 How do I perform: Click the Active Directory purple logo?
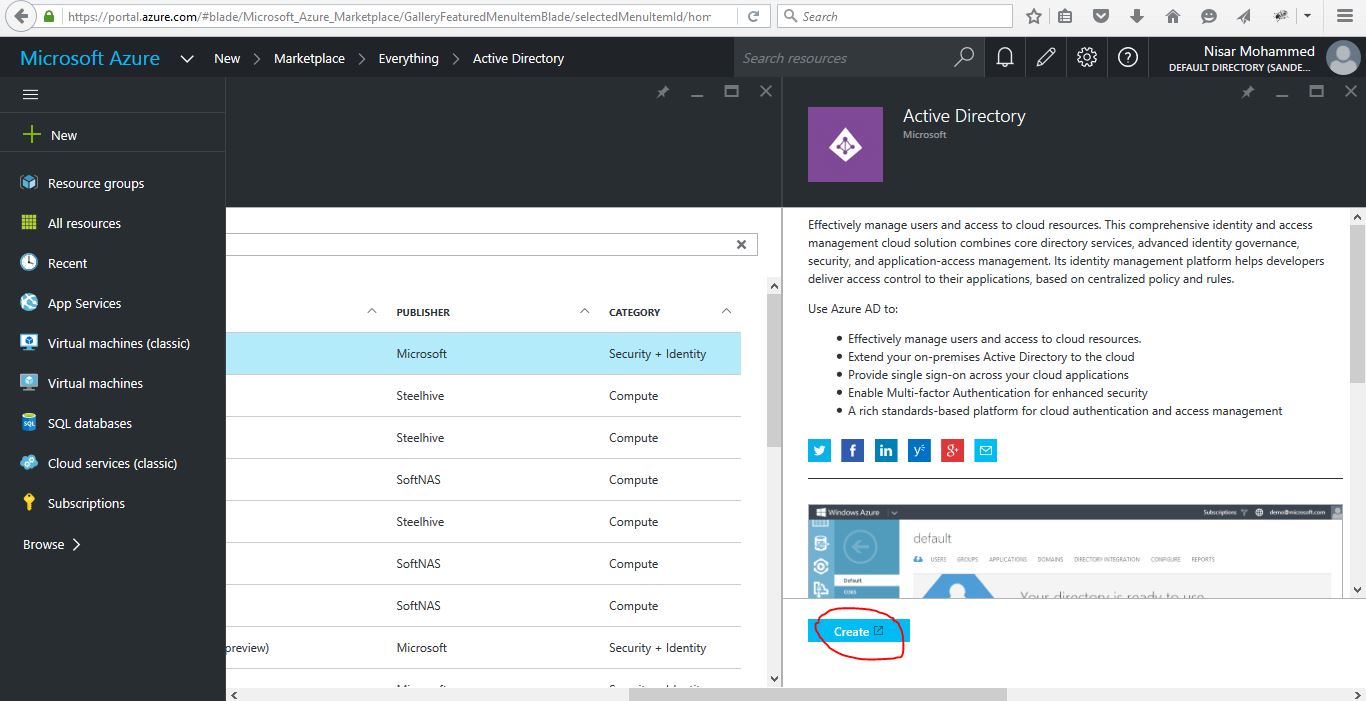coord(845,144)
